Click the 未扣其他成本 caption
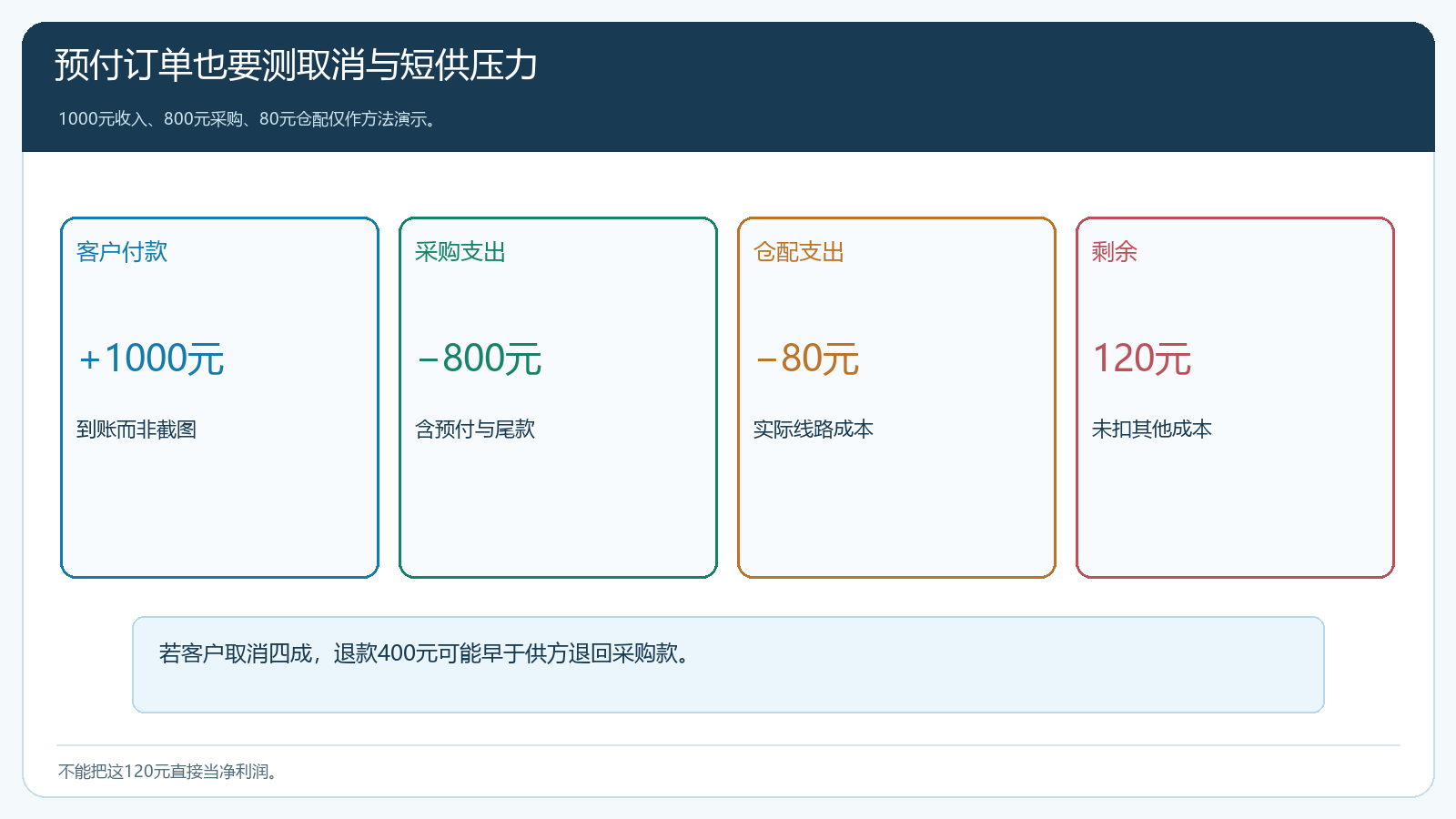1456x819 pixels. [1152, 430]
